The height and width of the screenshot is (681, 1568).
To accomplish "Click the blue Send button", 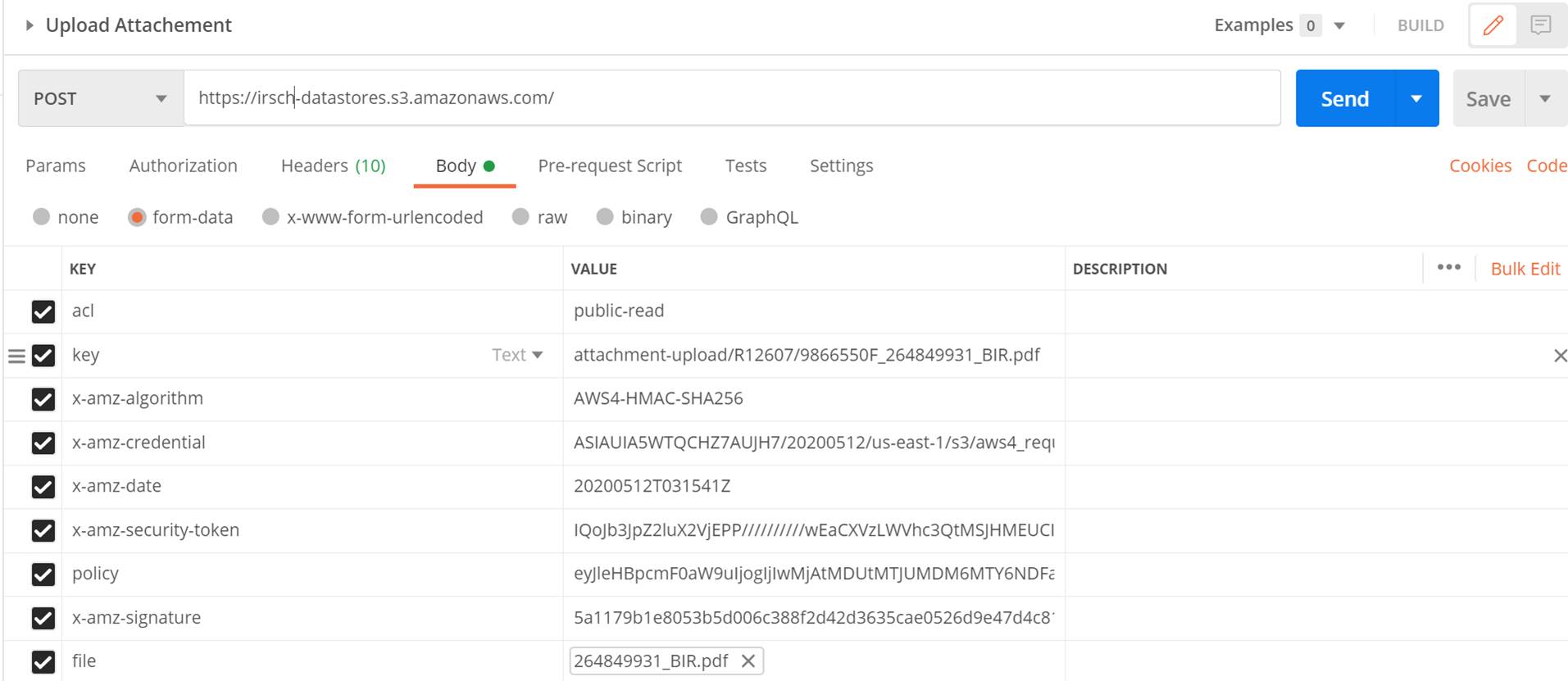I will (1344, 98).
